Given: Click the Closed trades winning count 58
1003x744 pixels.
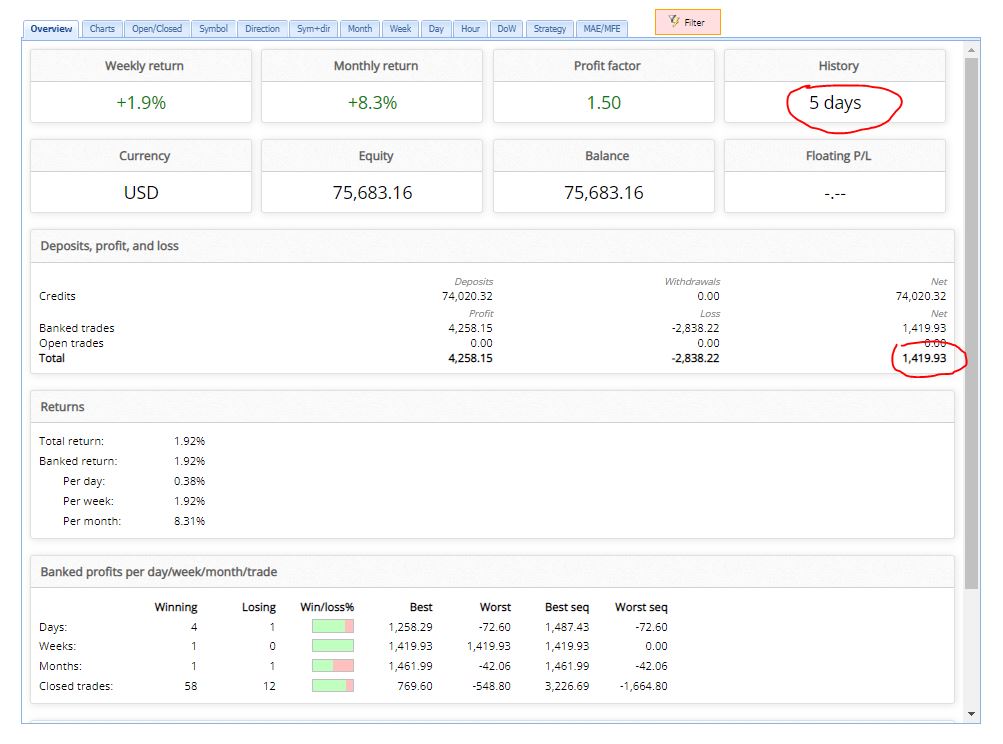Looking at the screenshot, I should coord(191,686).
